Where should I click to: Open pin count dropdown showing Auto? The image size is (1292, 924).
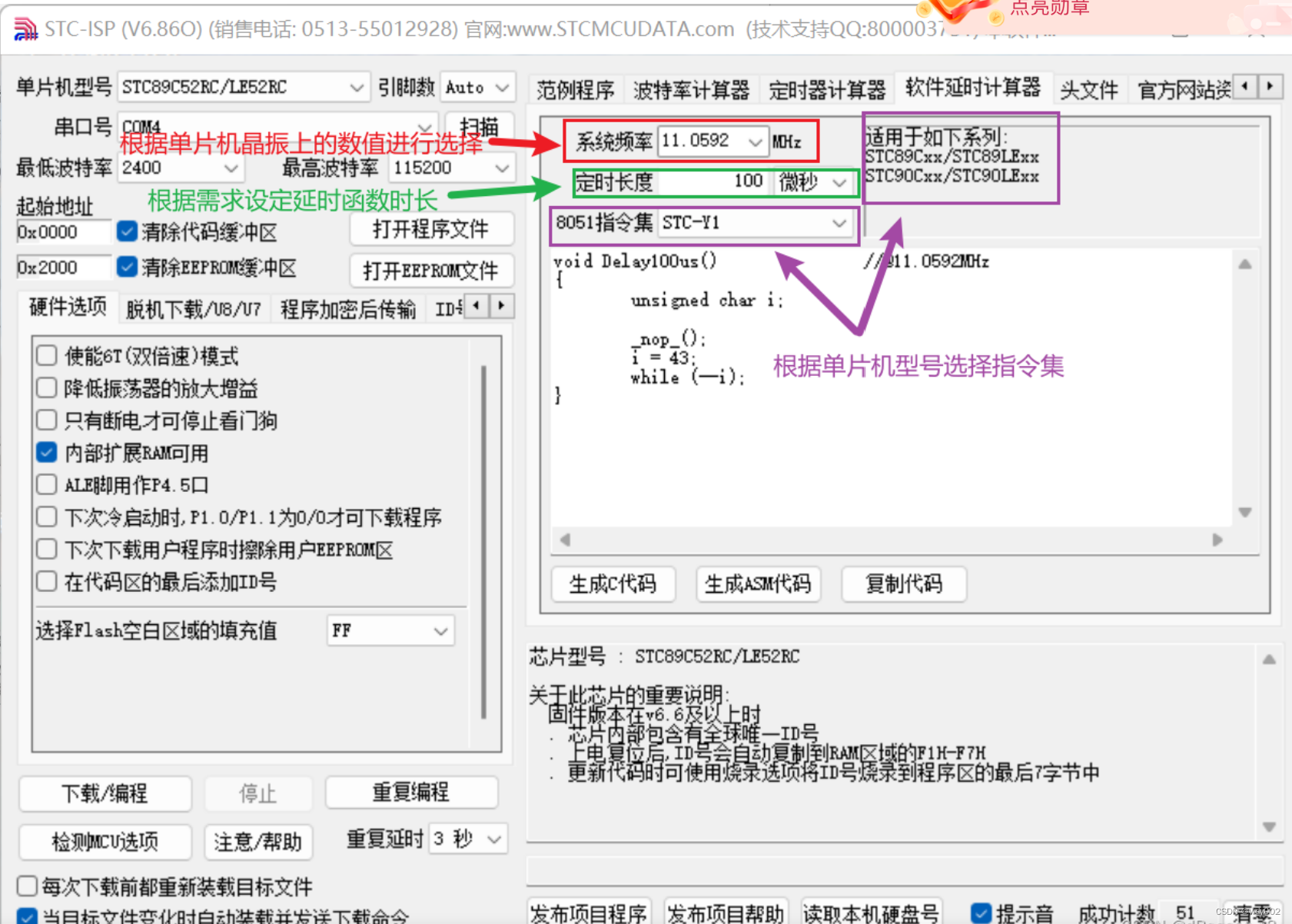(x=477, y=88)
